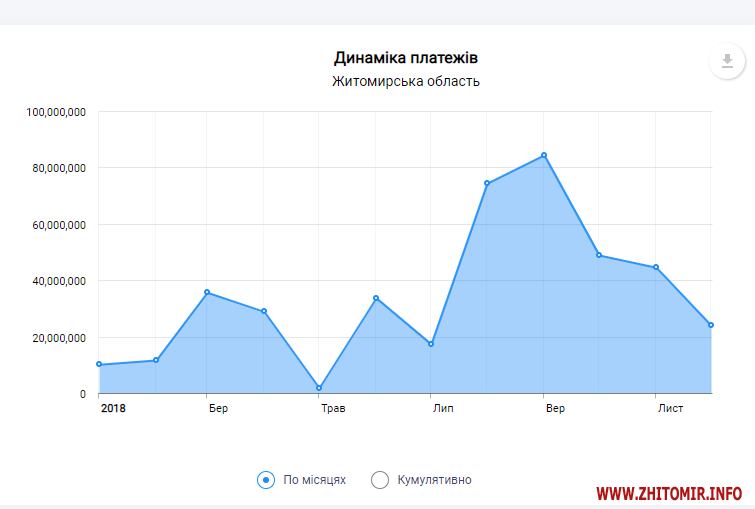
Task: Click the peak data point at Вер
Action: pos(544,155)
